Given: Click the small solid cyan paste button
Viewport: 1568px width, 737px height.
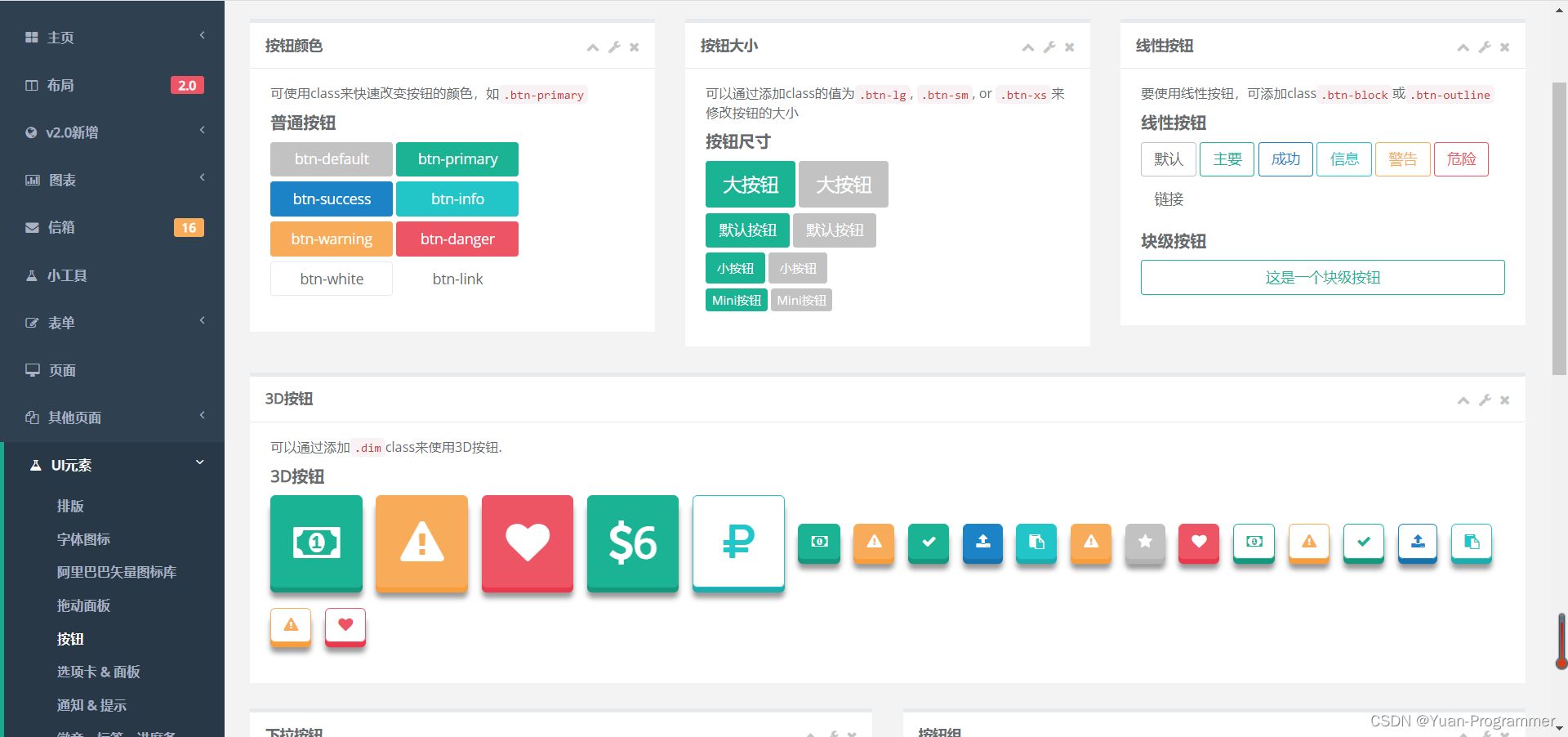Looking at the screenshot, I should (x=1036, y=543).
